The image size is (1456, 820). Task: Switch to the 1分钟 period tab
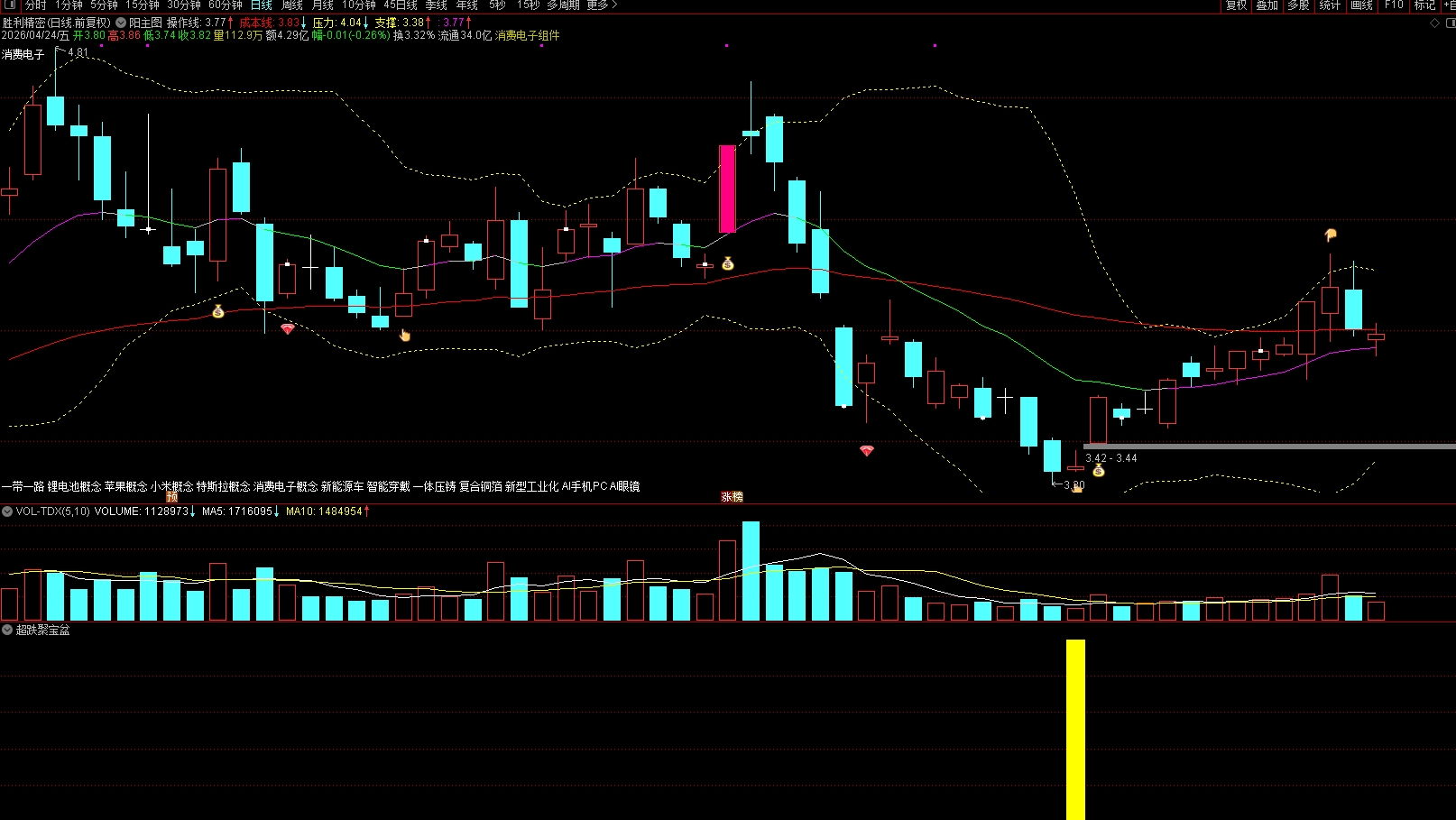[69, 5]
